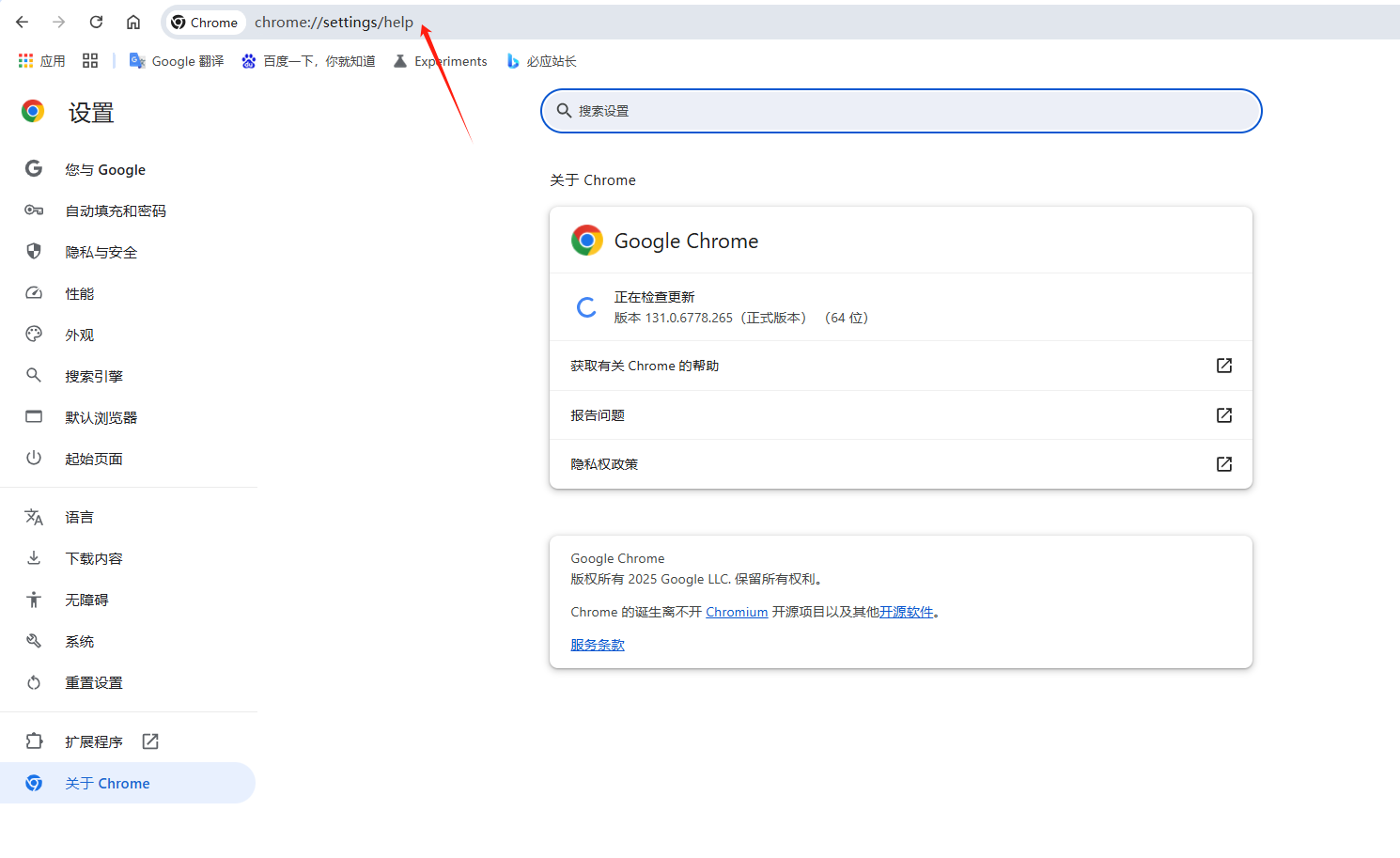Screen dimensions: 1400x858
Task: Click the 起始页面 power icon
Action: 34,458
